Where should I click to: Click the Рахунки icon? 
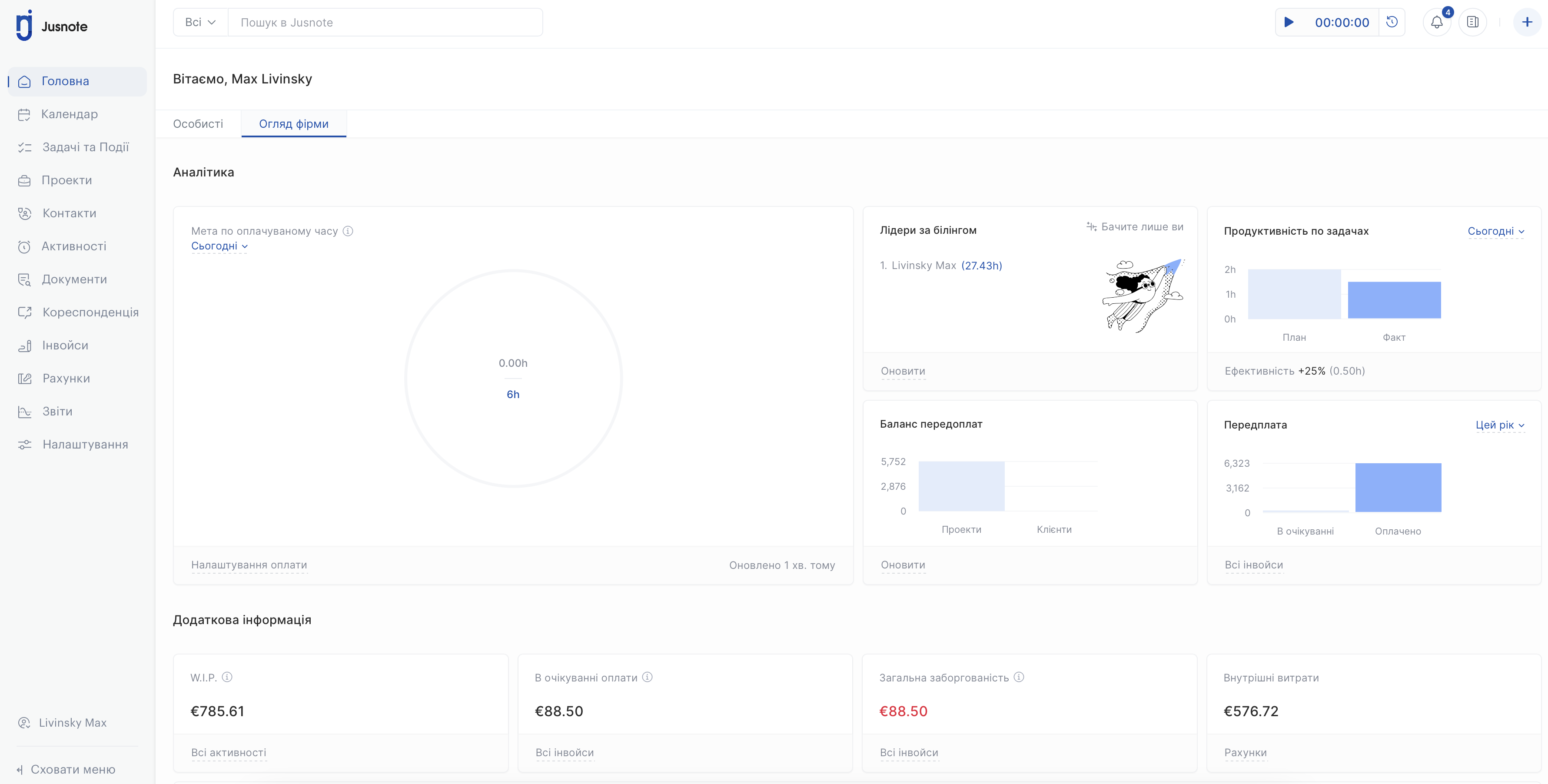[25, 379]
